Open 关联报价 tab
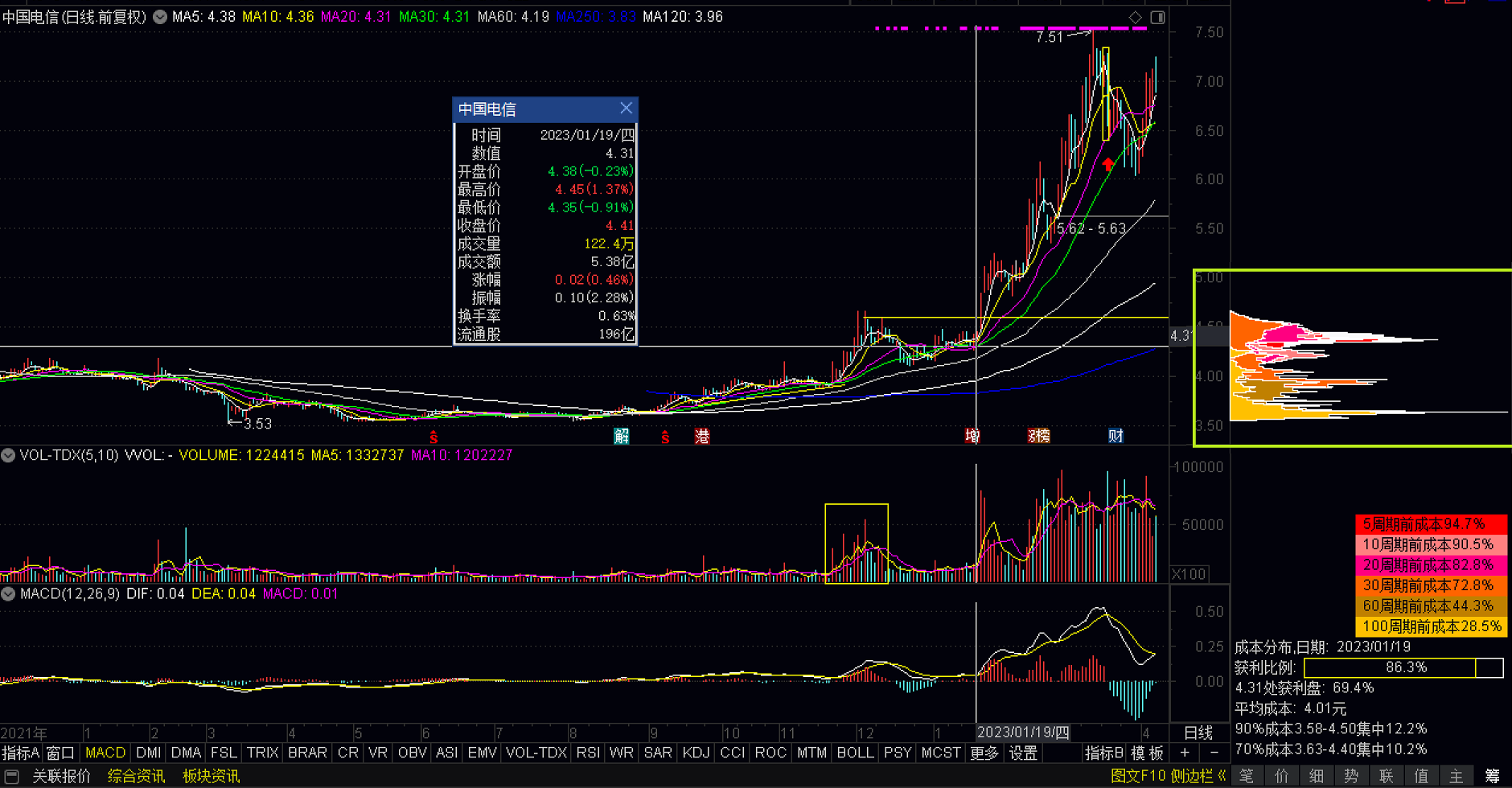This screenshot has width=1512, height=788. (61, 776)
